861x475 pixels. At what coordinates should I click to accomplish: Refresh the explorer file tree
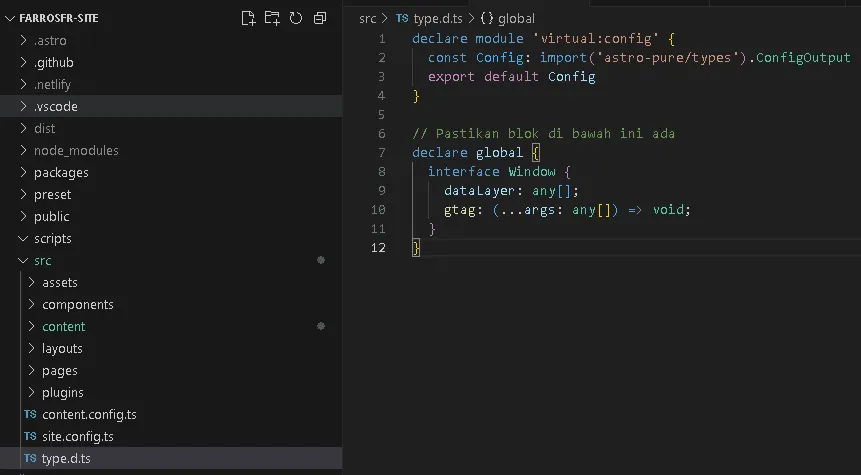tap(296, 18)
